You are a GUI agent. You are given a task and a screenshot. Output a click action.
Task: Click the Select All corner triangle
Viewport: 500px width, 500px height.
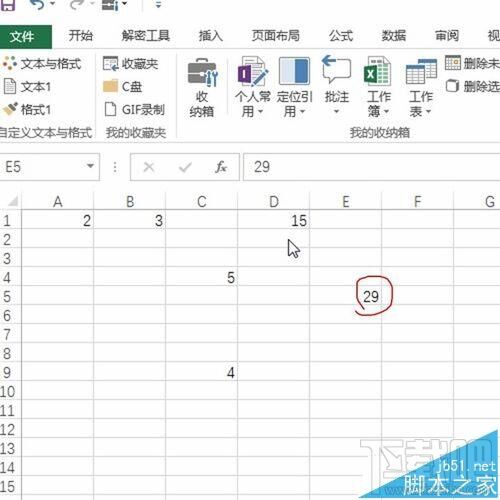12,201
